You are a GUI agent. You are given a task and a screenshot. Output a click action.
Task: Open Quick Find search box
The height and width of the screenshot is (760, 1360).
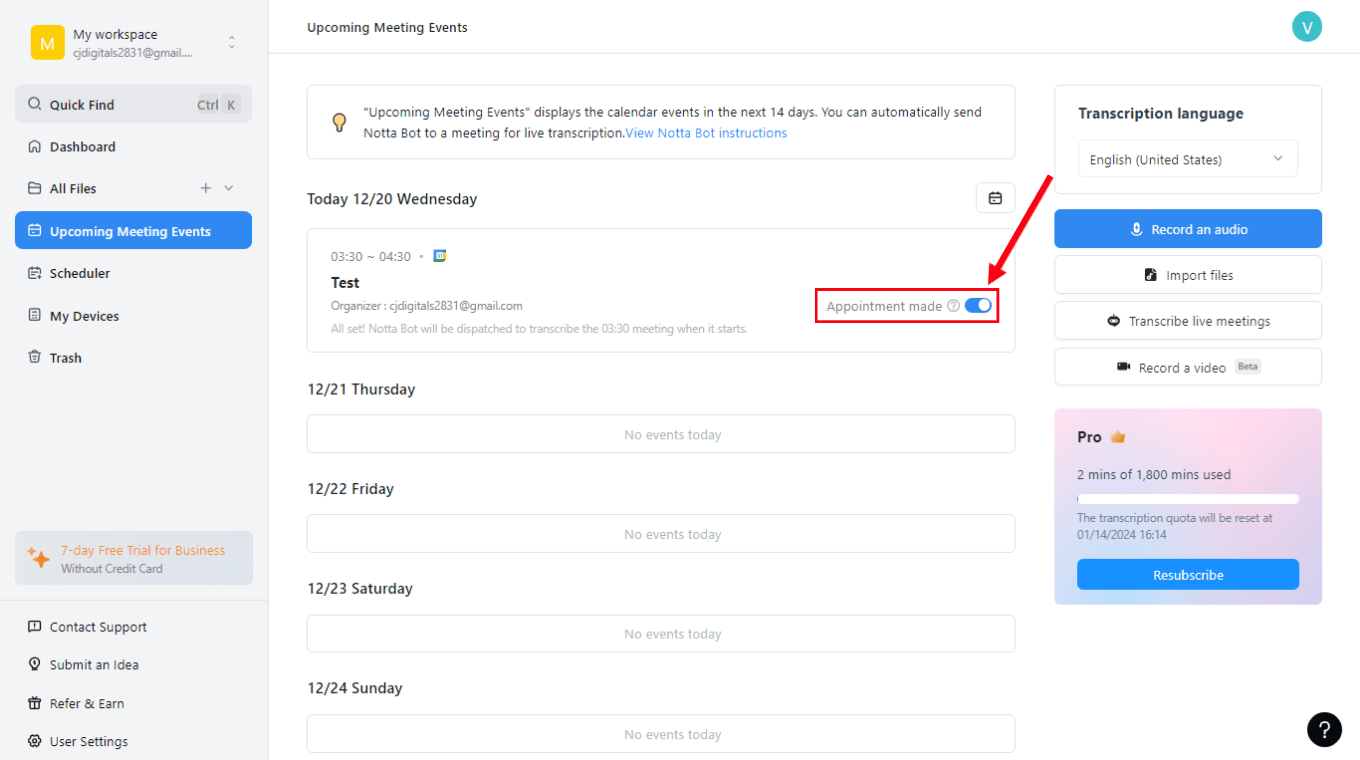tap(133, 104)
